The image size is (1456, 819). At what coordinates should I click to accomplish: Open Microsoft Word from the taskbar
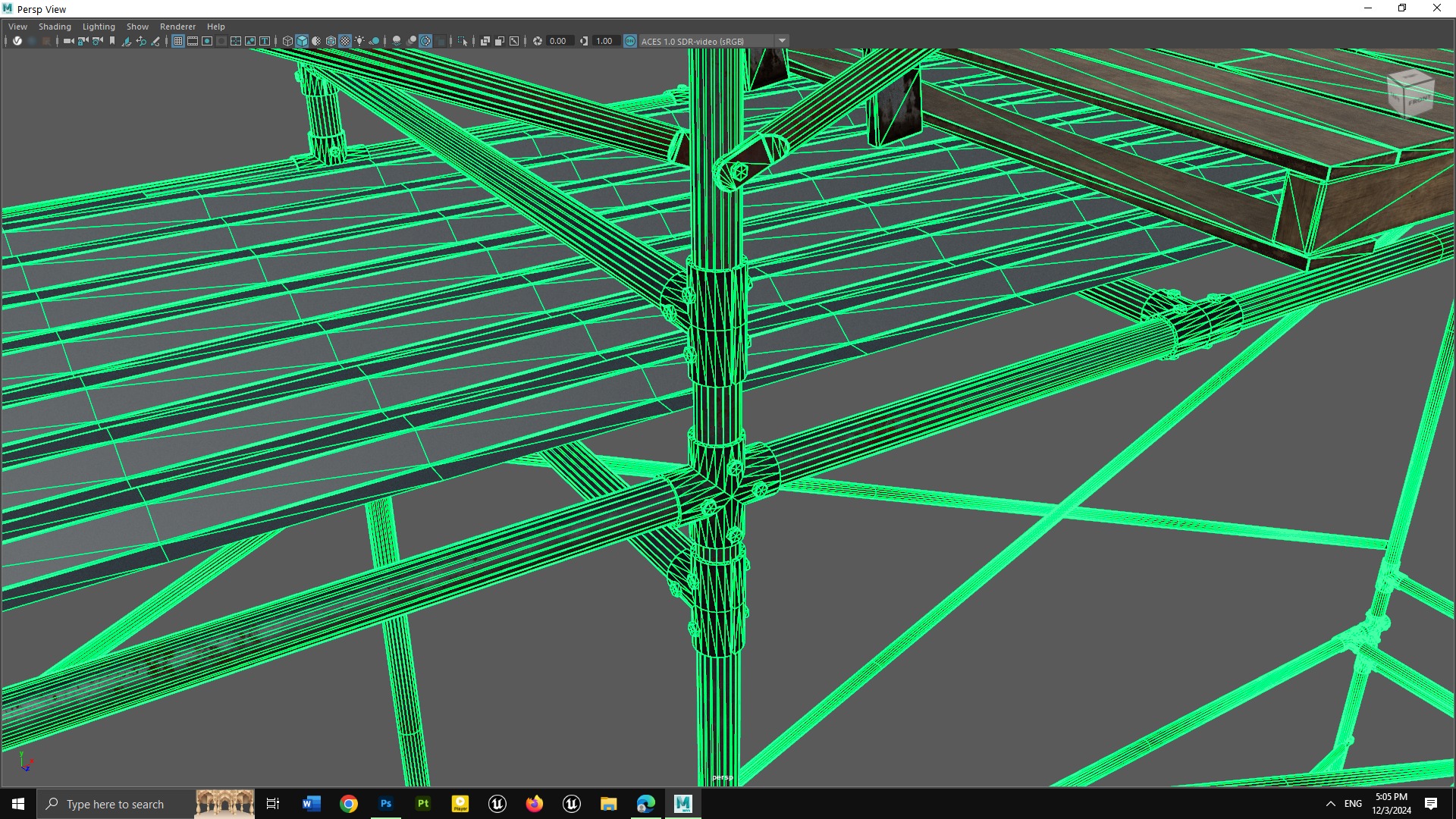pyautogui.click(x=311, y=804)
